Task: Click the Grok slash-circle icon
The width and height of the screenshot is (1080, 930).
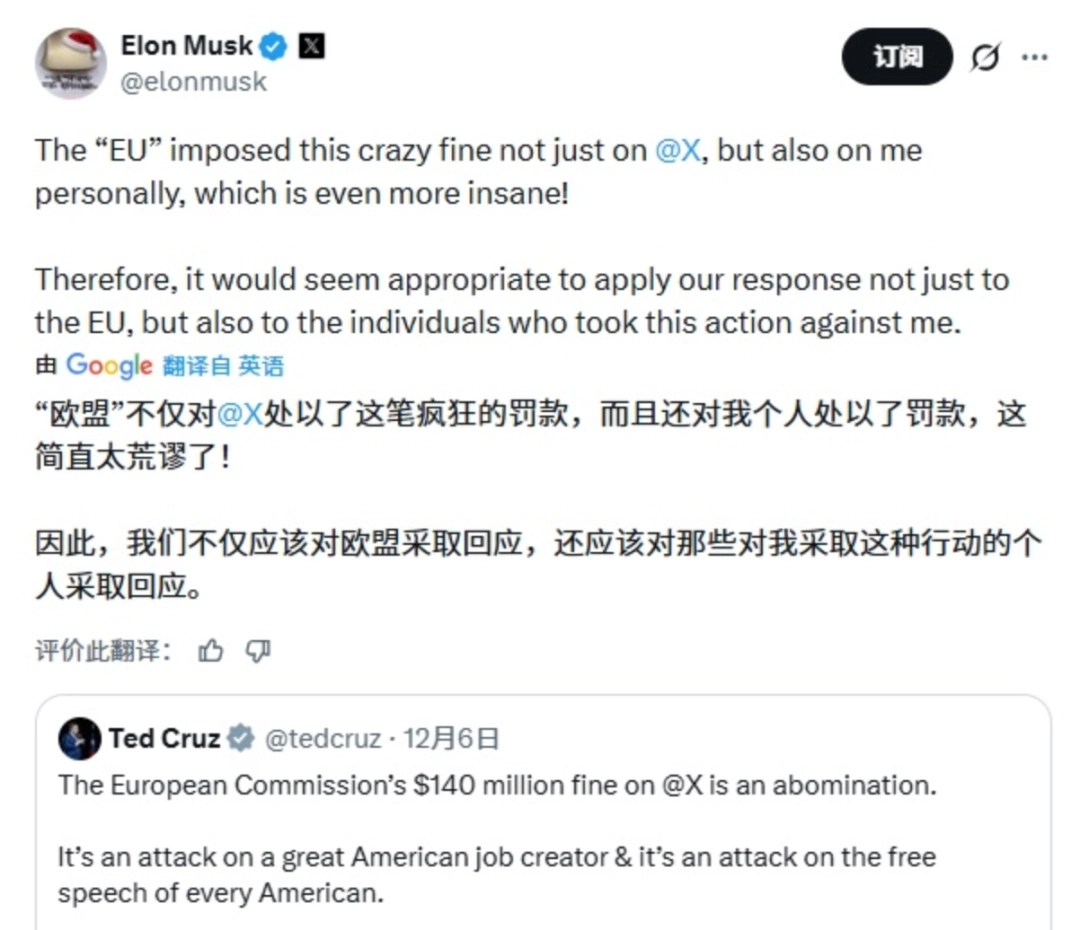Action: click(985, 58)
